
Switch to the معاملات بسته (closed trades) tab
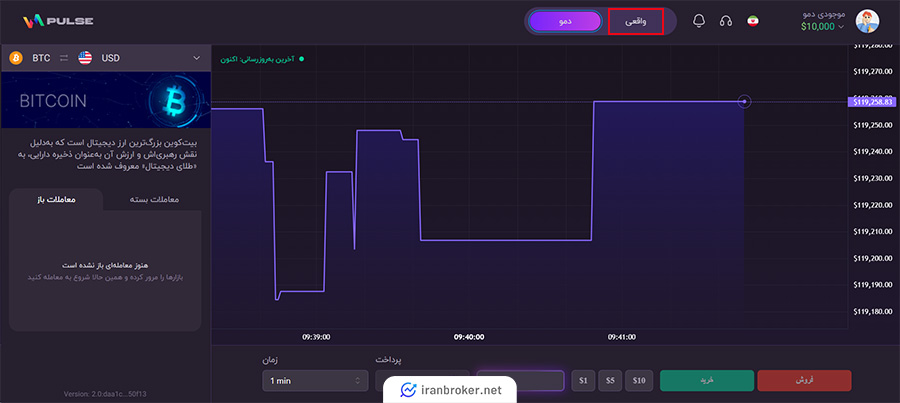(x=156, y=200)
